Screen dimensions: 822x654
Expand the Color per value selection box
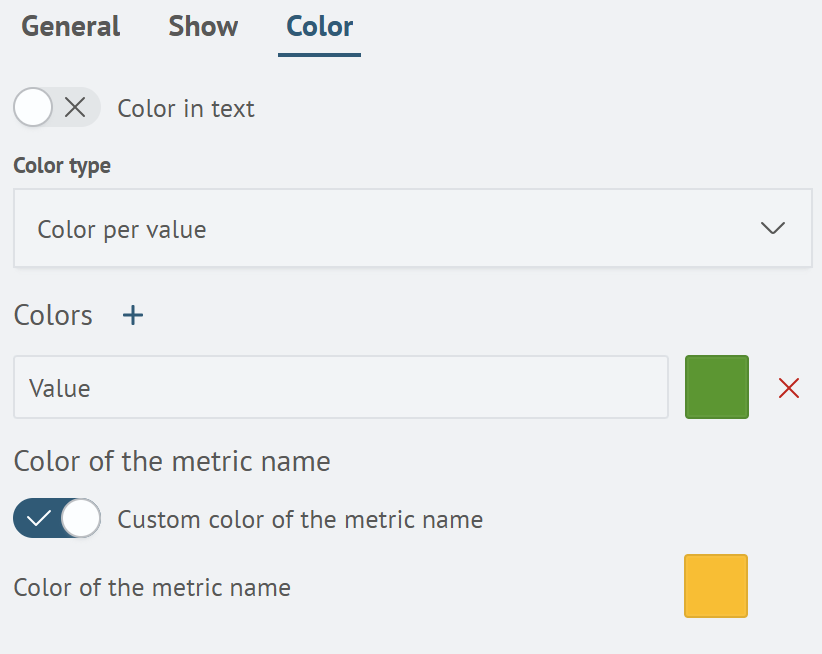[411, 228]
